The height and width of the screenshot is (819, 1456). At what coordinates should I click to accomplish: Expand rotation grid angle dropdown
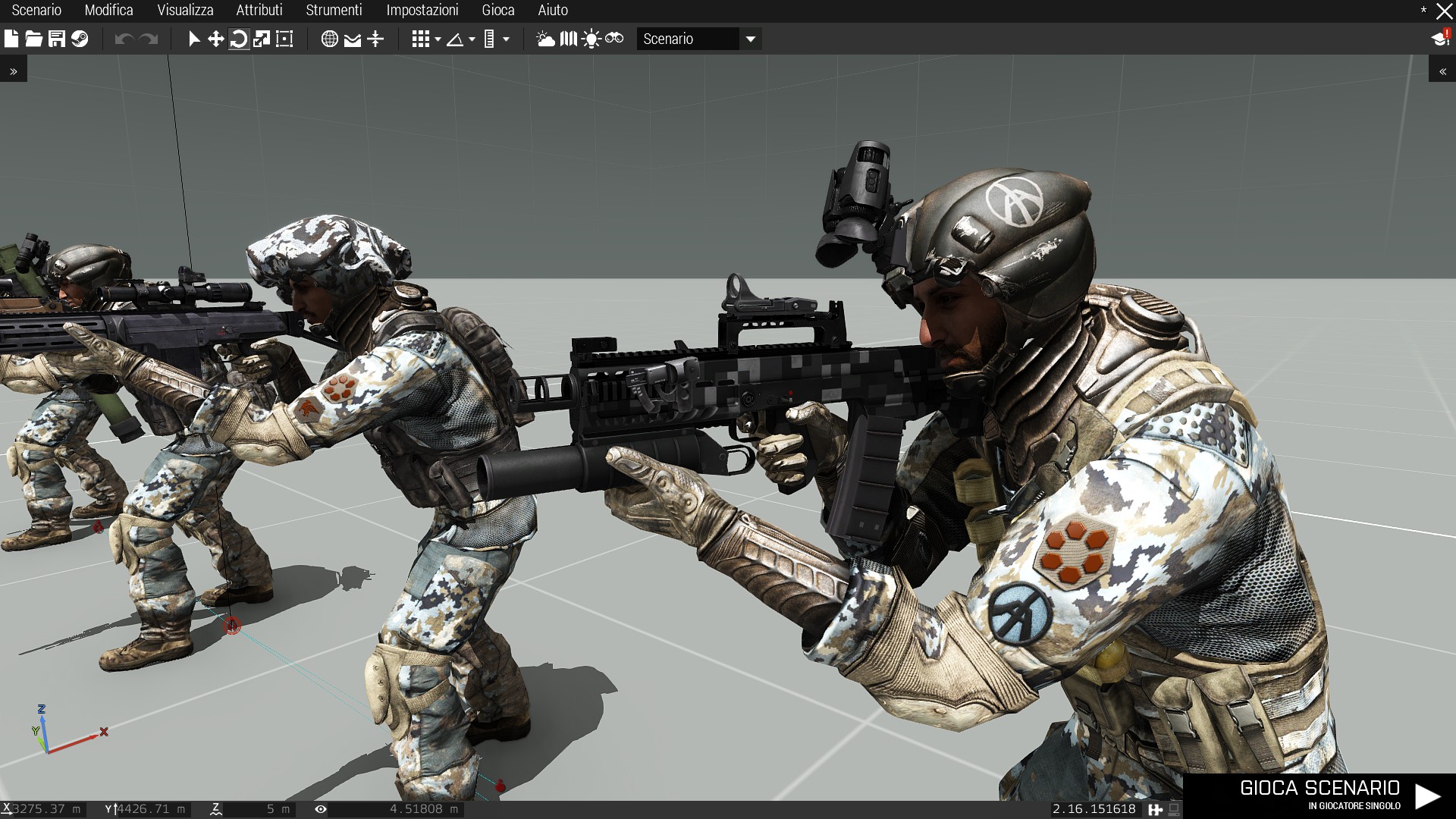pyautogui.click(x=472, y=39)
